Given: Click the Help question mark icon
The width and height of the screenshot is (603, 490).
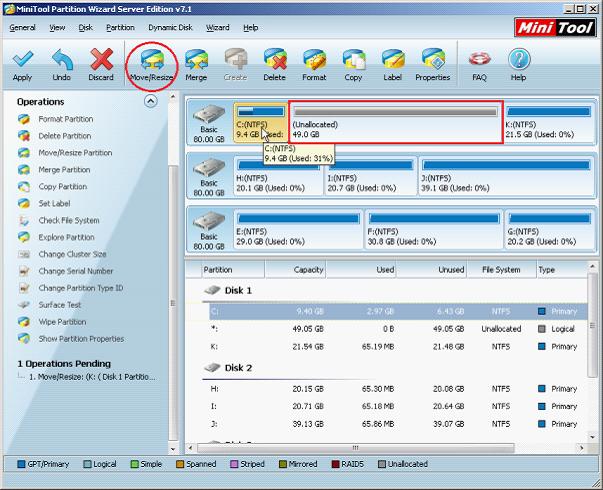Looking at the screenshot, I should pyautogui.click(x=519, y=65).
